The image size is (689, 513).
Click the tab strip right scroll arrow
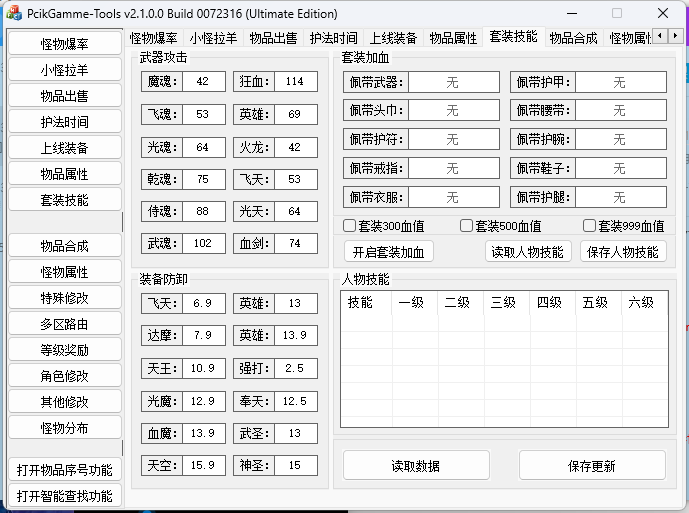pyautogui.click(x=675, y=36)
